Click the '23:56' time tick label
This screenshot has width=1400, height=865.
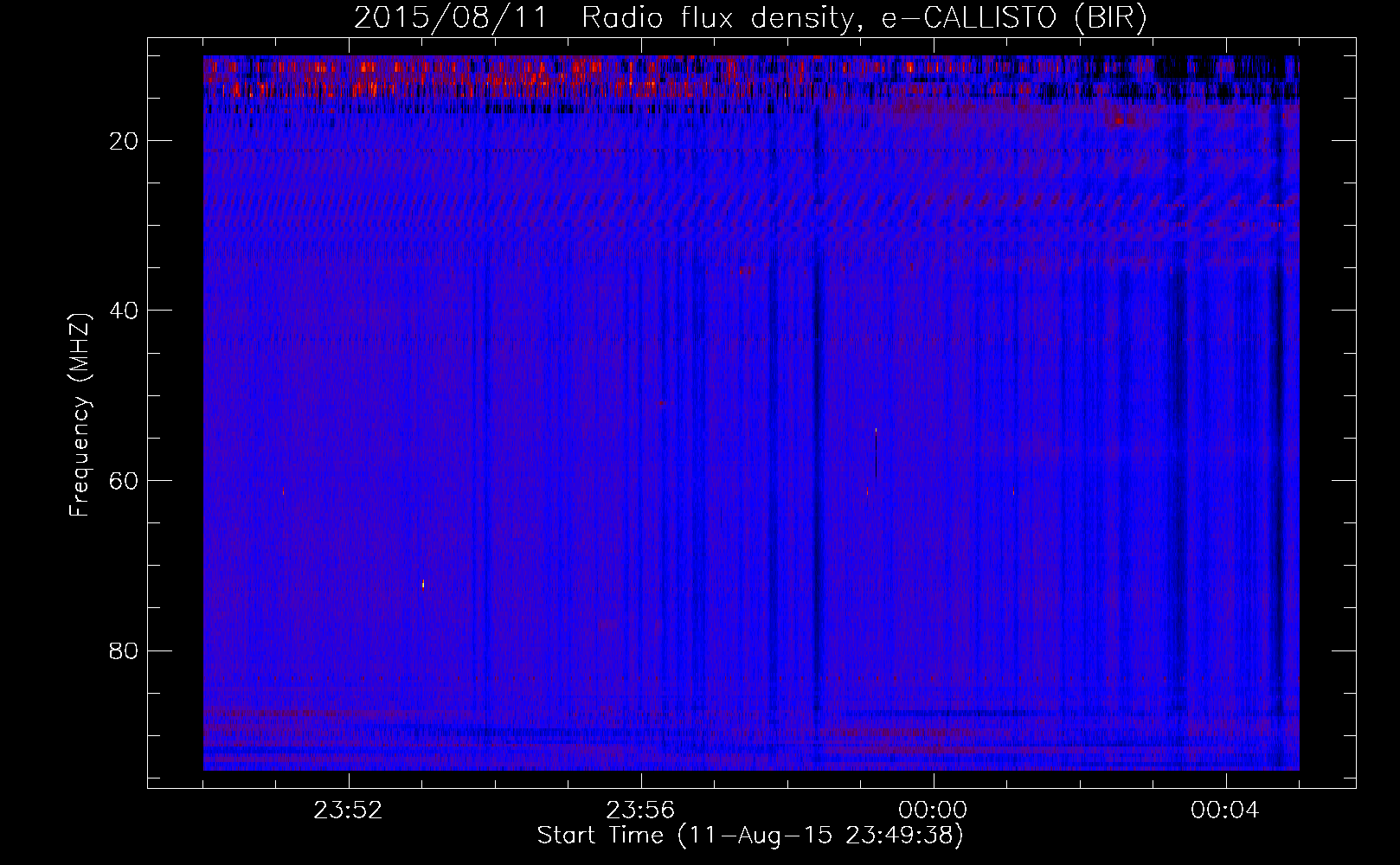pyautogui.click(x=640, y=811)
